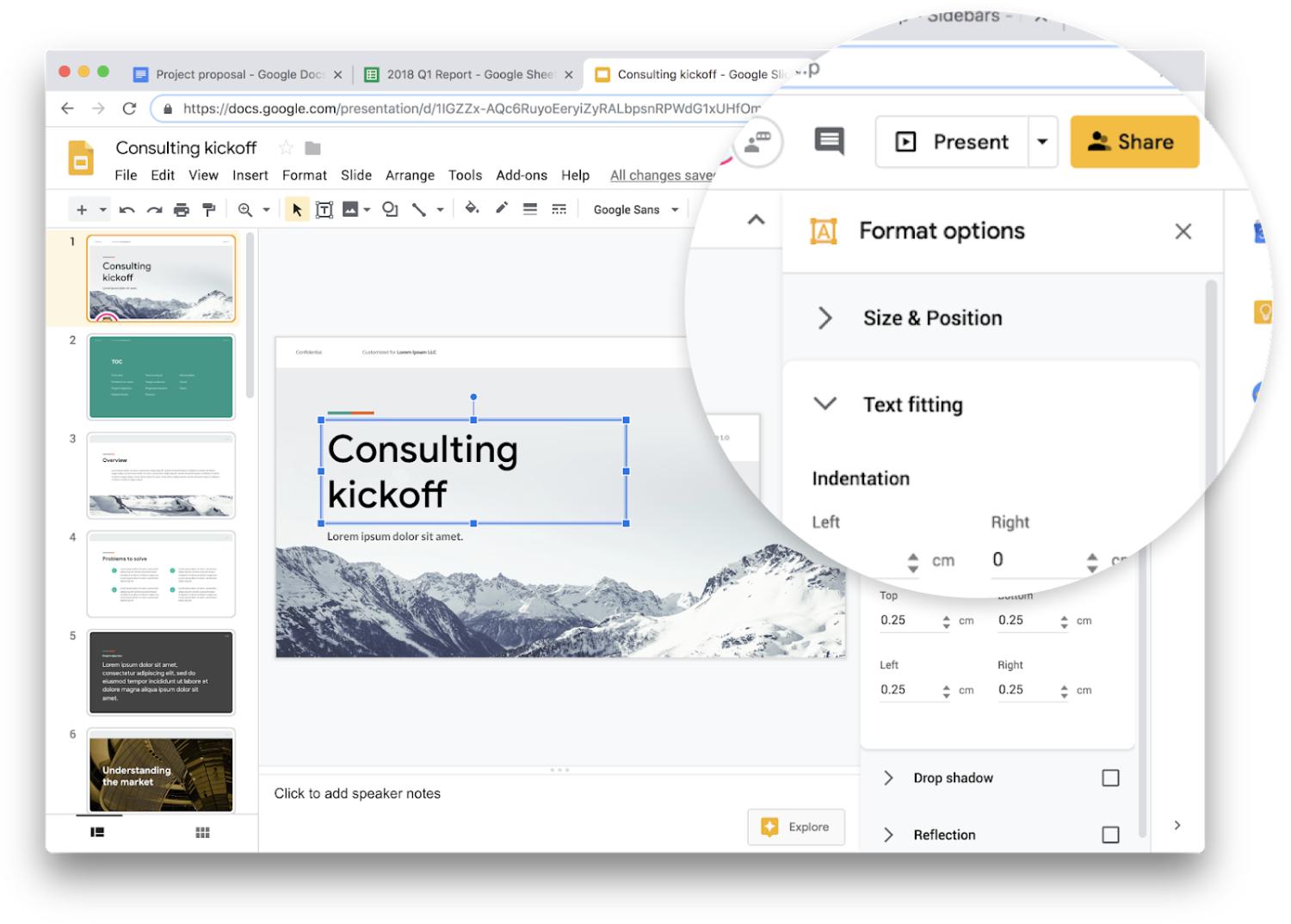Click the Print icon in toolbar
The width and height of the screenshot is (1291, 924).
(181, 210)
